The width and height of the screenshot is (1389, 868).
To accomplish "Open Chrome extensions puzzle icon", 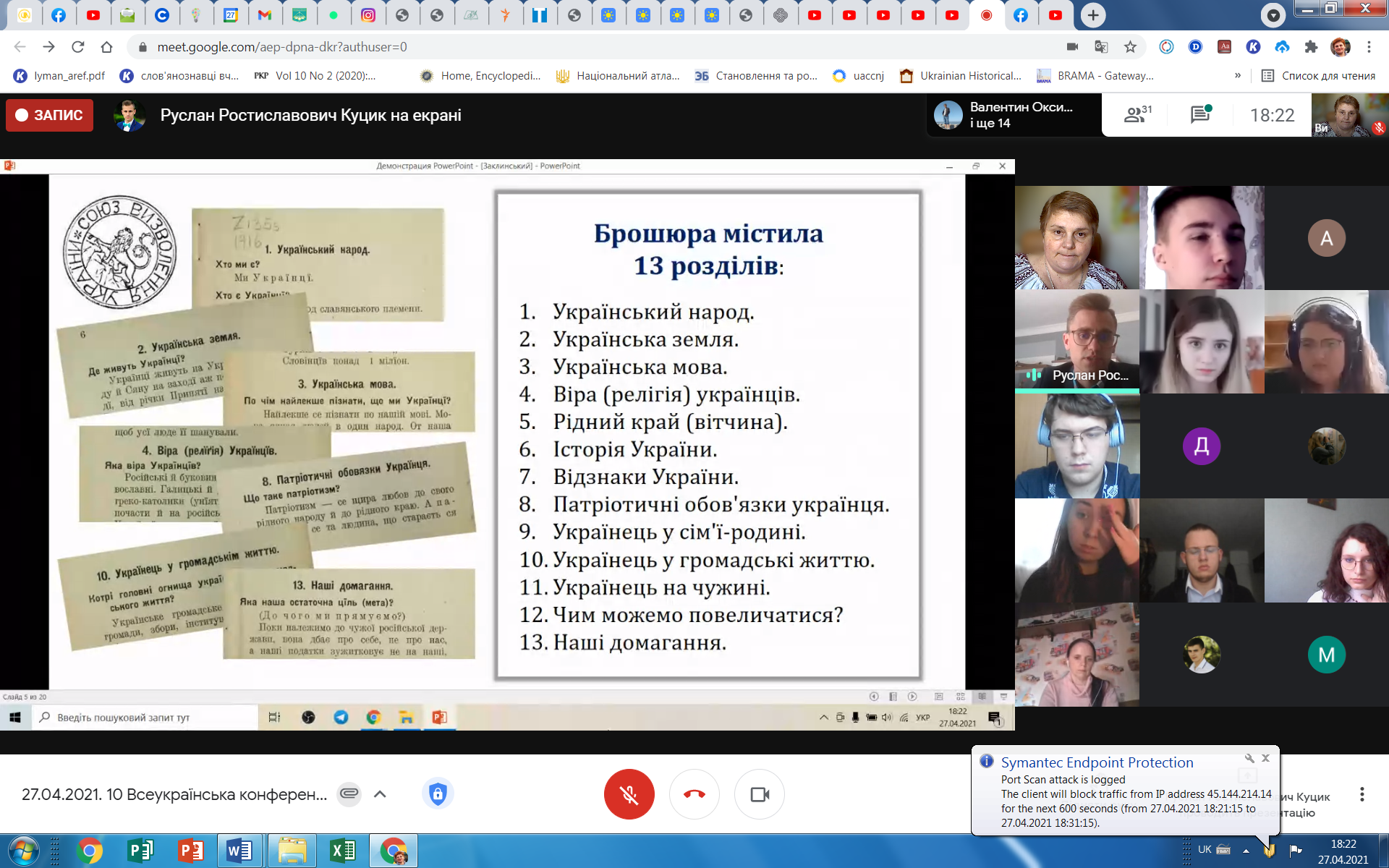I will point(1311,47).
